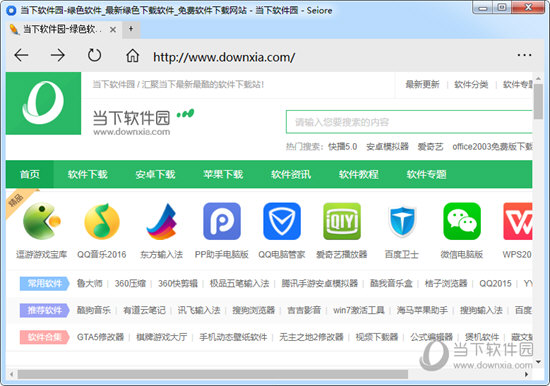Viewport: 550px width, 386px height.
Task: Open the GTA5修改器 link
Action: (100, 337)
